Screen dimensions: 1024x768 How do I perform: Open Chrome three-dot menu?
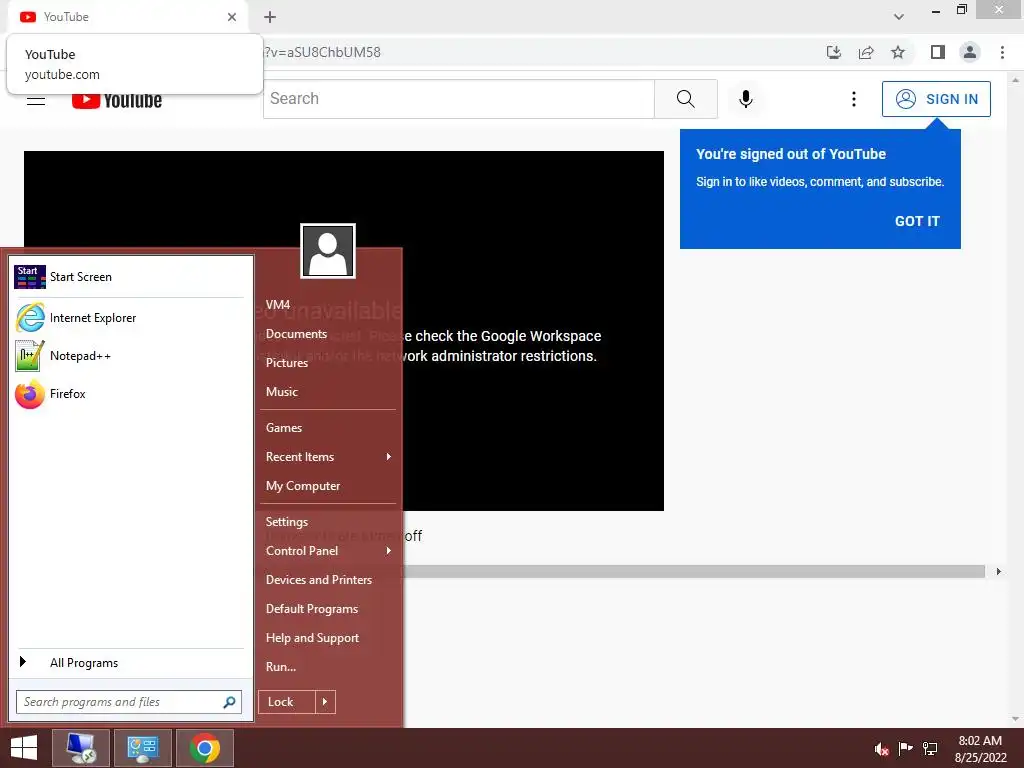1002,52
